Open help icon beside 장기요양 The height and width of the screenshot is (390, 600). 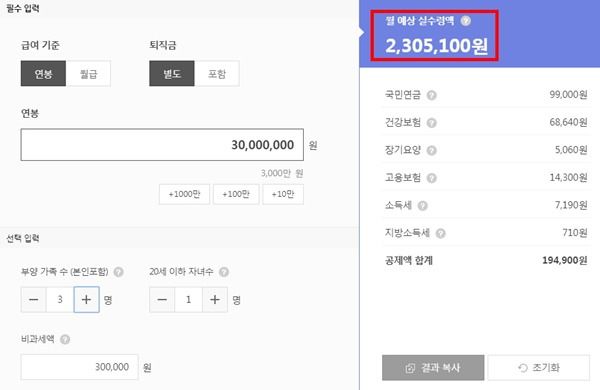point(432,150)
